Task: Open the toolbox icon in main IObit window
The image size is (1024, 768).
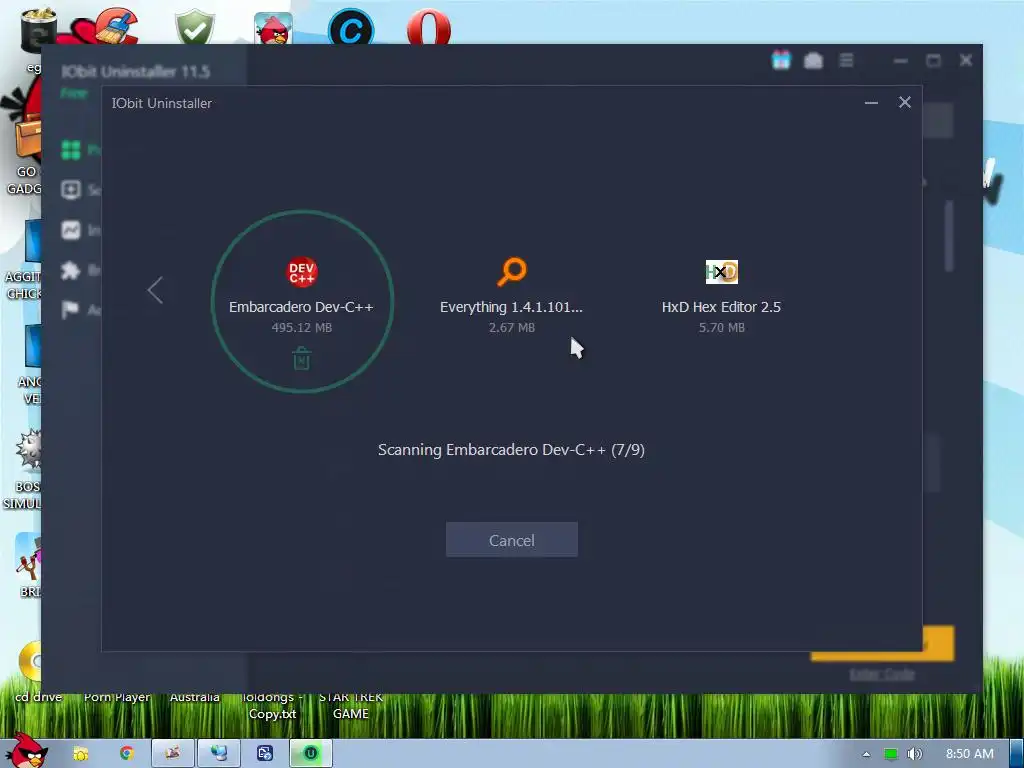Action: tap(813, 61)
